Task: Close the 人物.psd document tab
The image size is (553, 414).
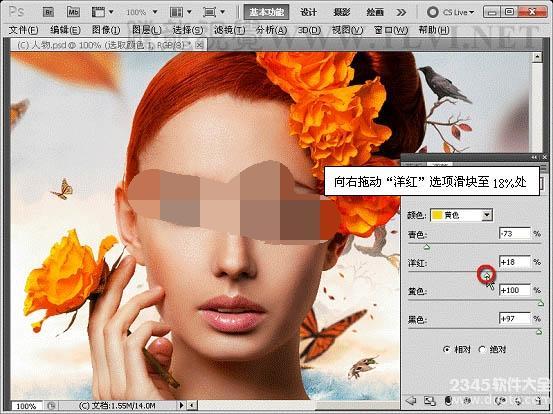Action: click(199, 45)
